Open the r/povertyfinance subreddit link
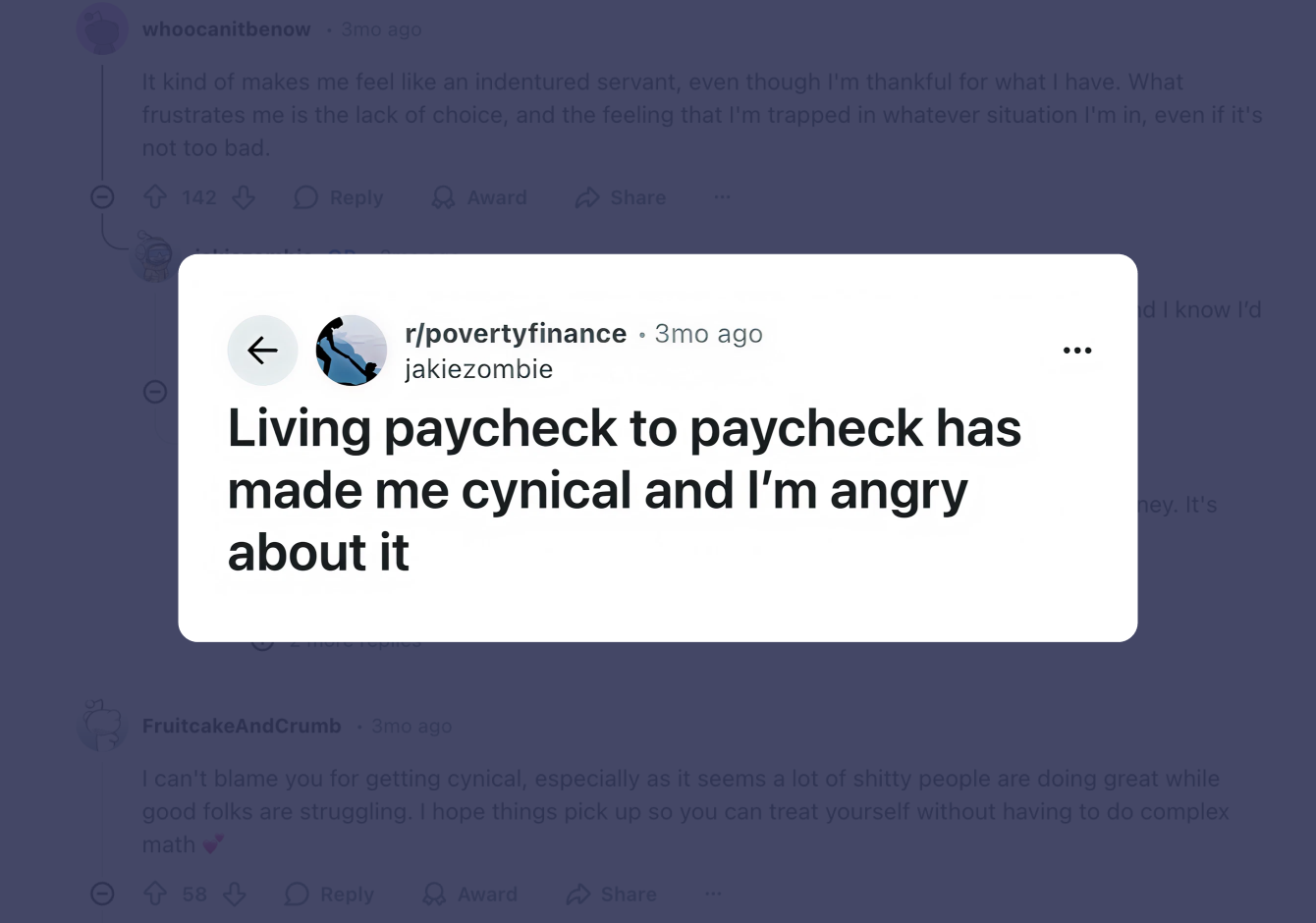The width and height of the screenshot is (1316, 923). 516,334
